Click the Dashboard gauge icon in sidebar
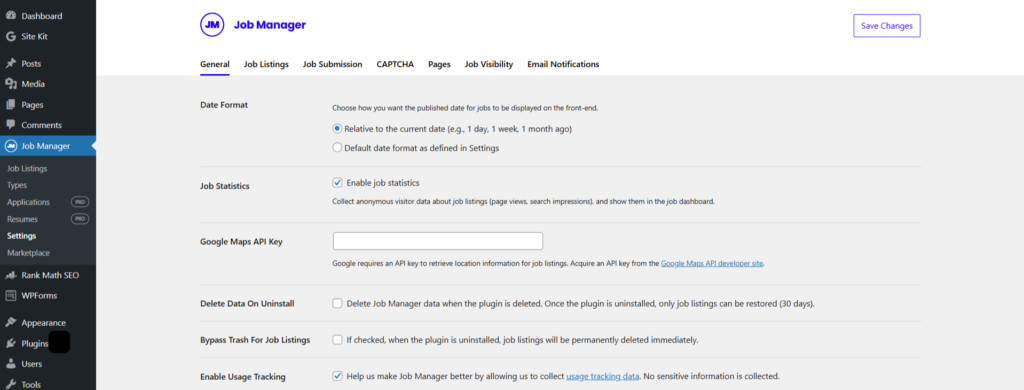 tap(10, 16)
